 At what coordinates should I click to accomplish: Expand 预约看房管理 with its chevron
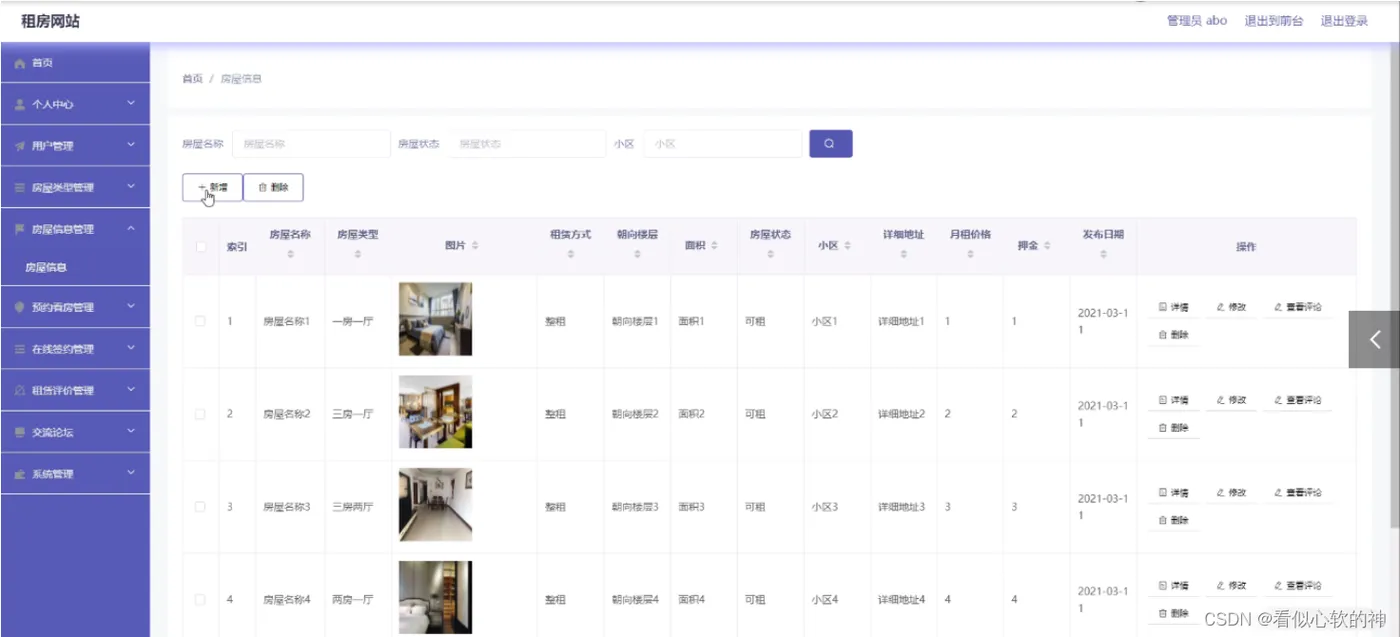point(131,306)
